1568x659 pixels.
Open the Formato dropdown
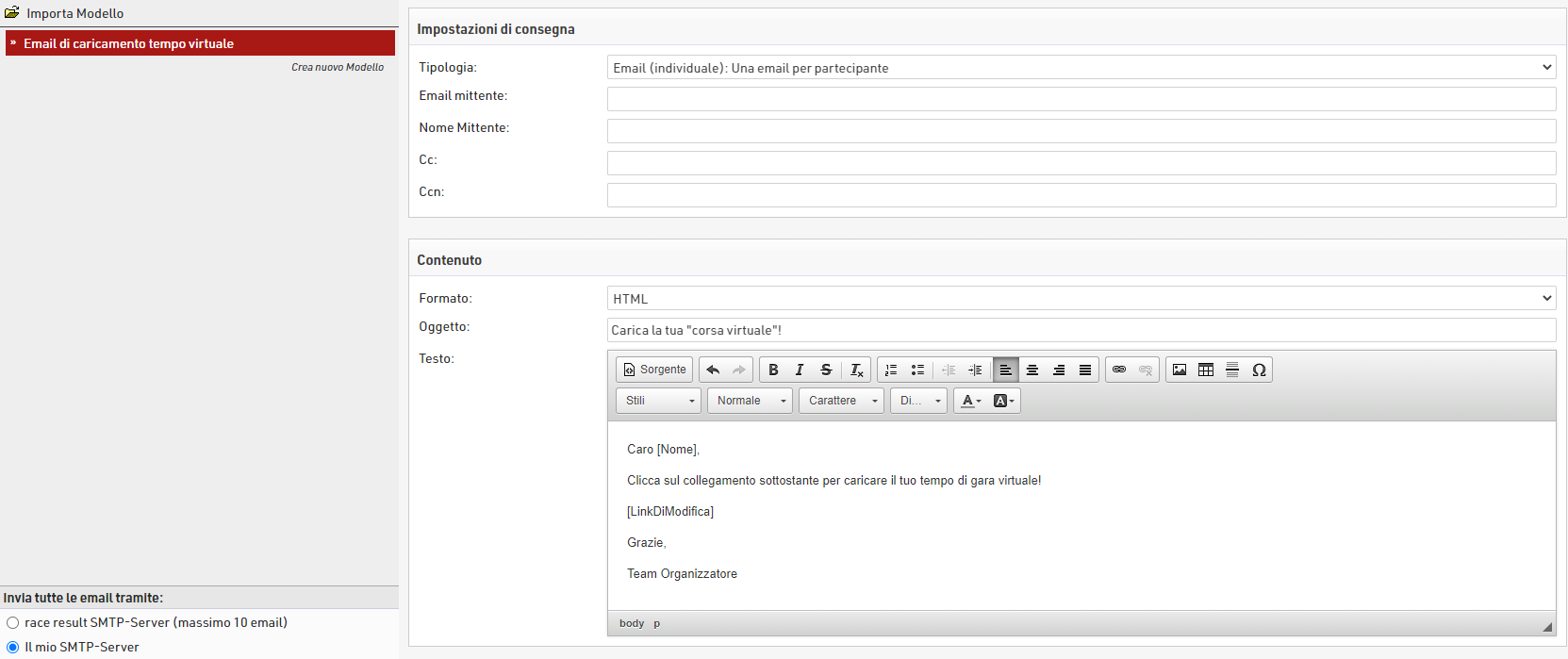point(1081,299)
